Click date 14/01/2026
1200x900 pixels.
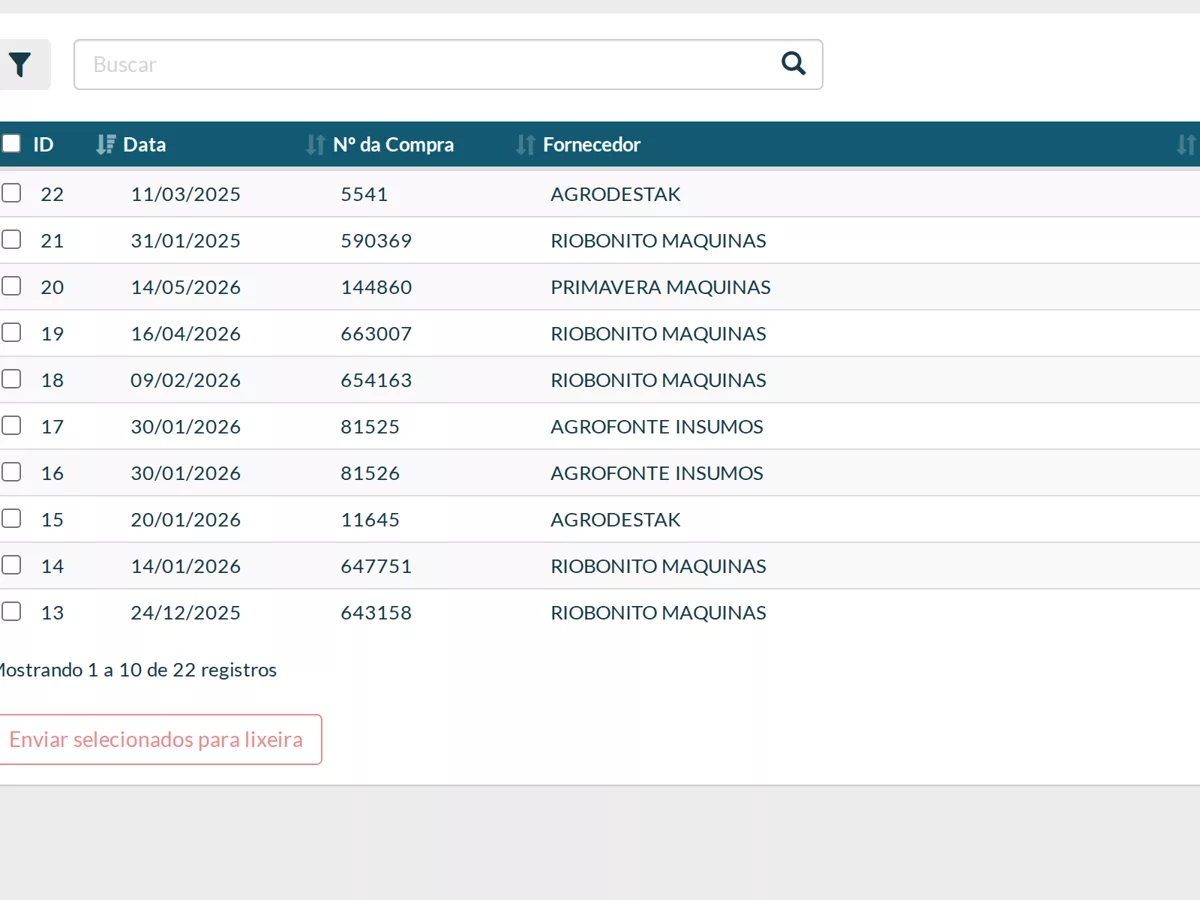[x=186, y=566]
